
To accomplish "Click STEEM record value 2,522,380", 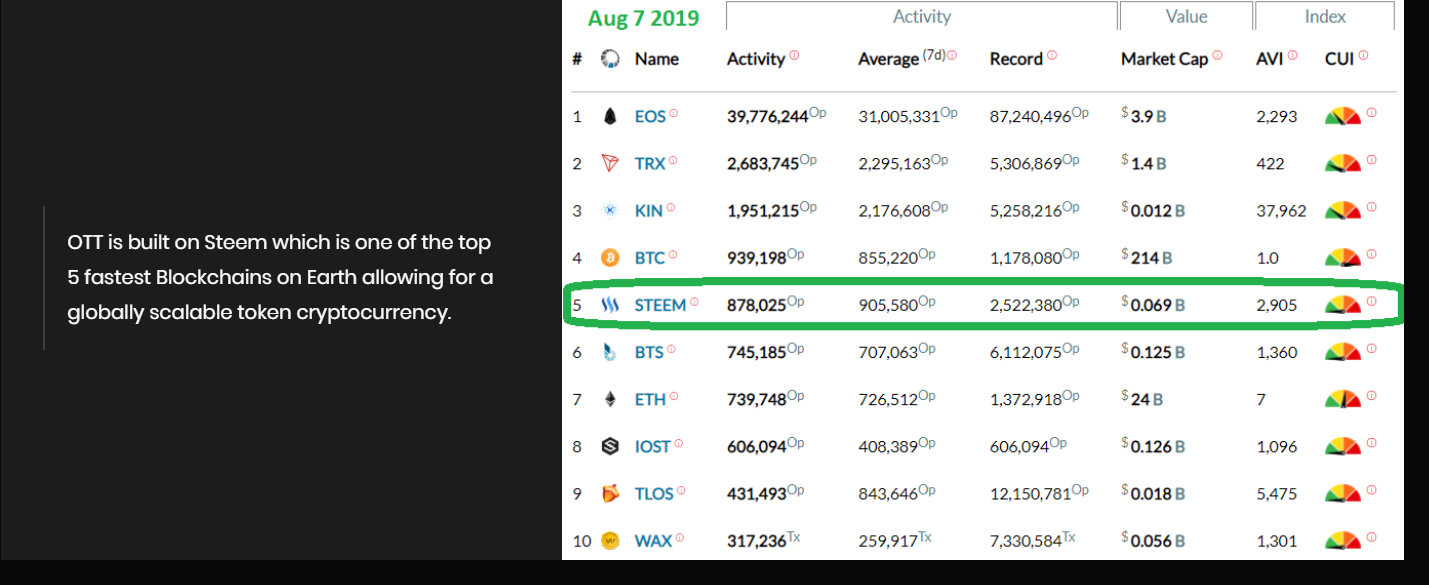I will pyautogui.click(x=1026, y=305).
